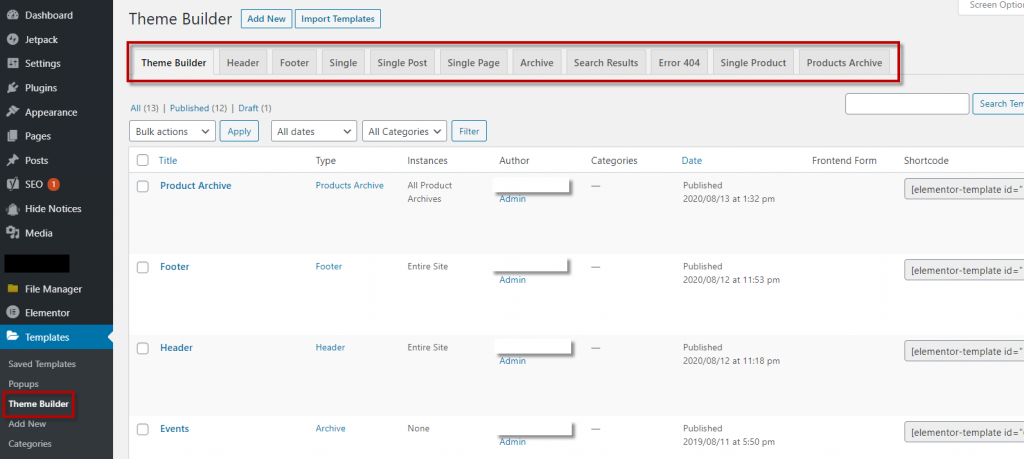Open the Screen Options tab
The width and height of the screenshot is (1024, 459).
coord(991,6)
